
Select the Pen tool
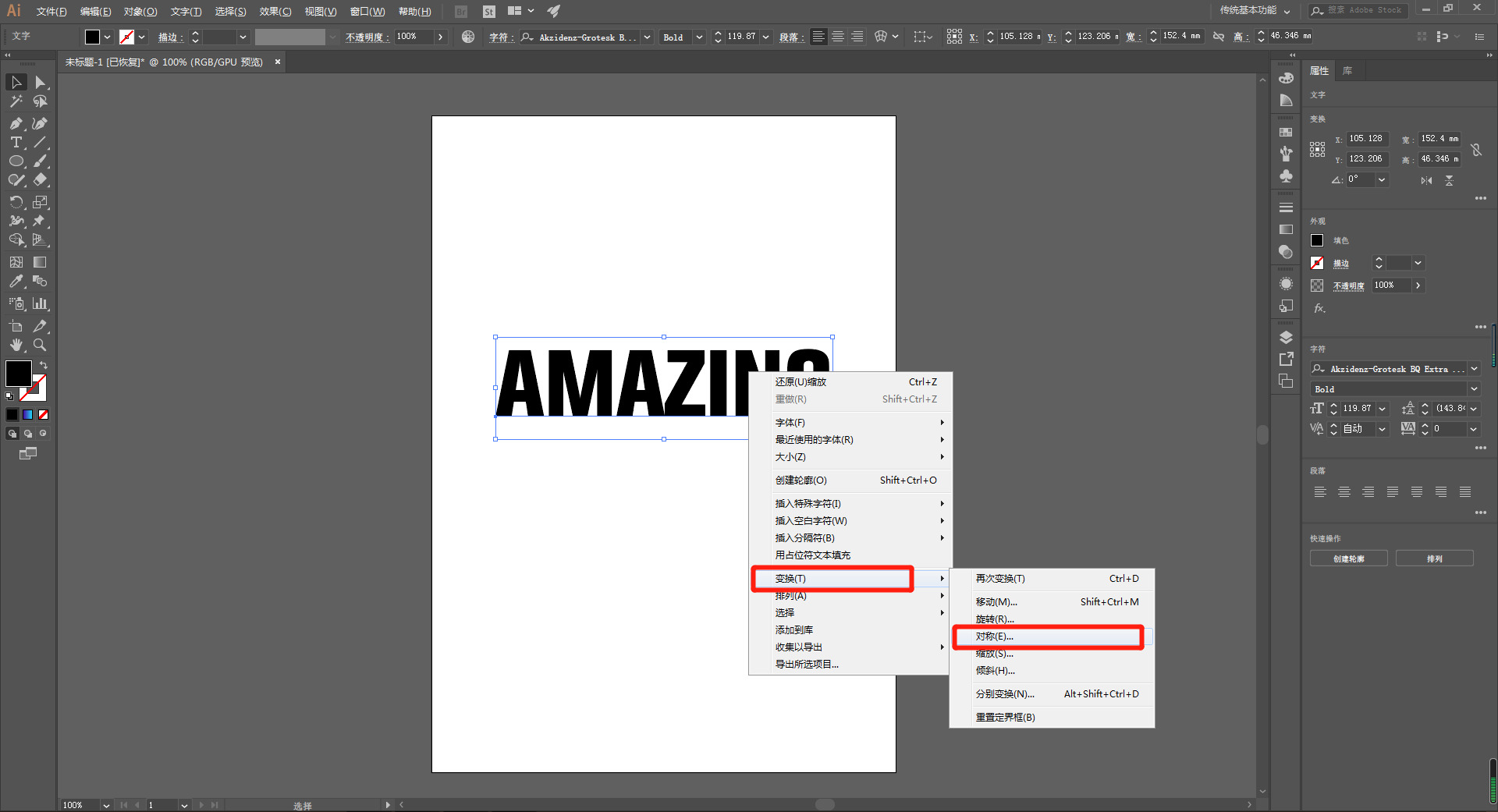(x=16, y=123)
